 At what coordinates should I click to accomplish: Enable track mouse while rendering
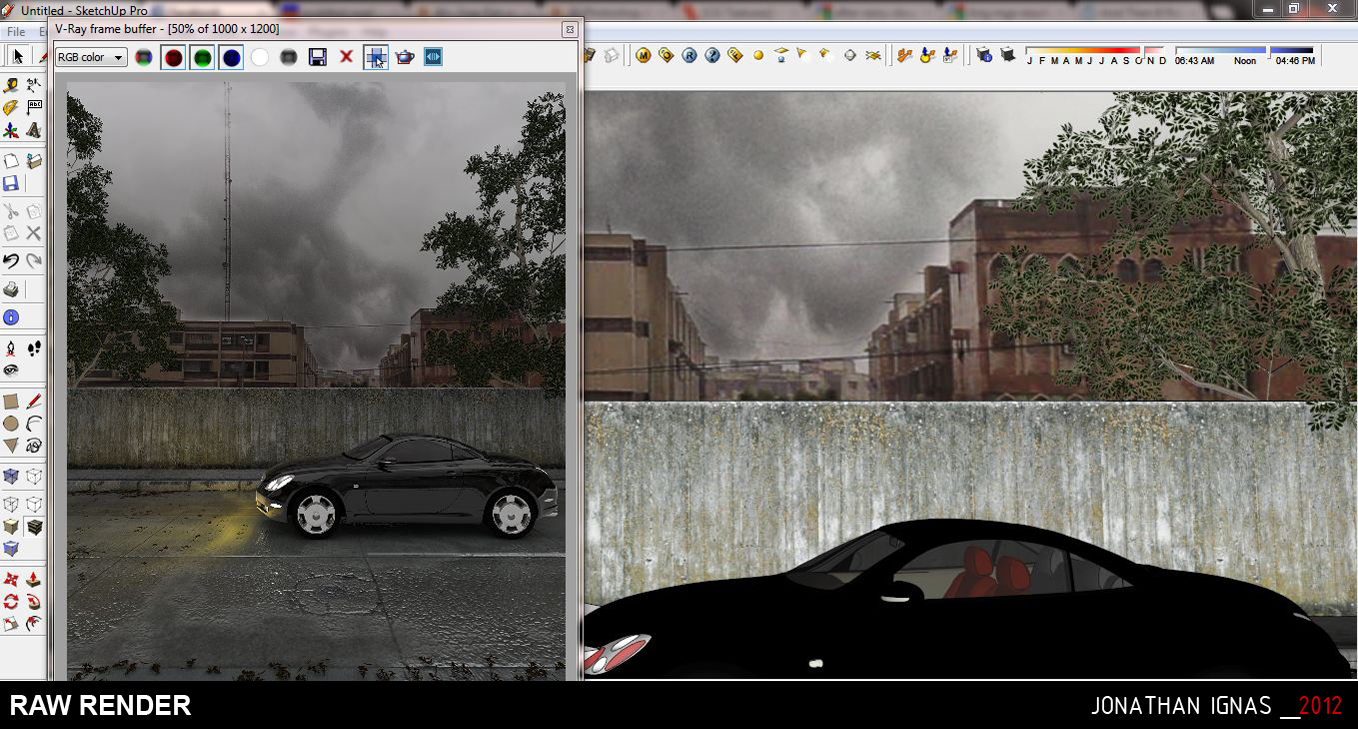pos(377,57)
